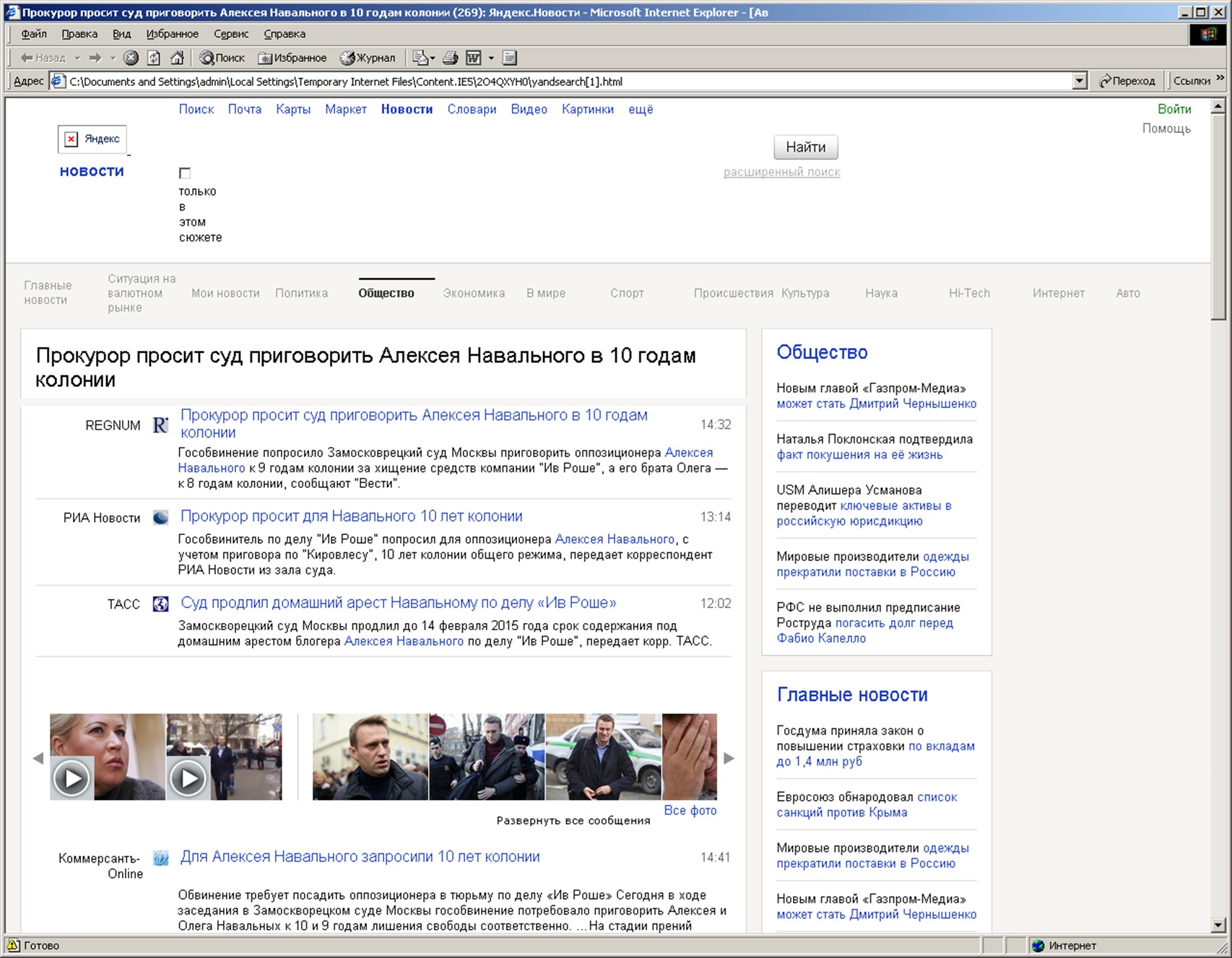Click the Переход go button

pyautogui.click(x=1127, y=81)
